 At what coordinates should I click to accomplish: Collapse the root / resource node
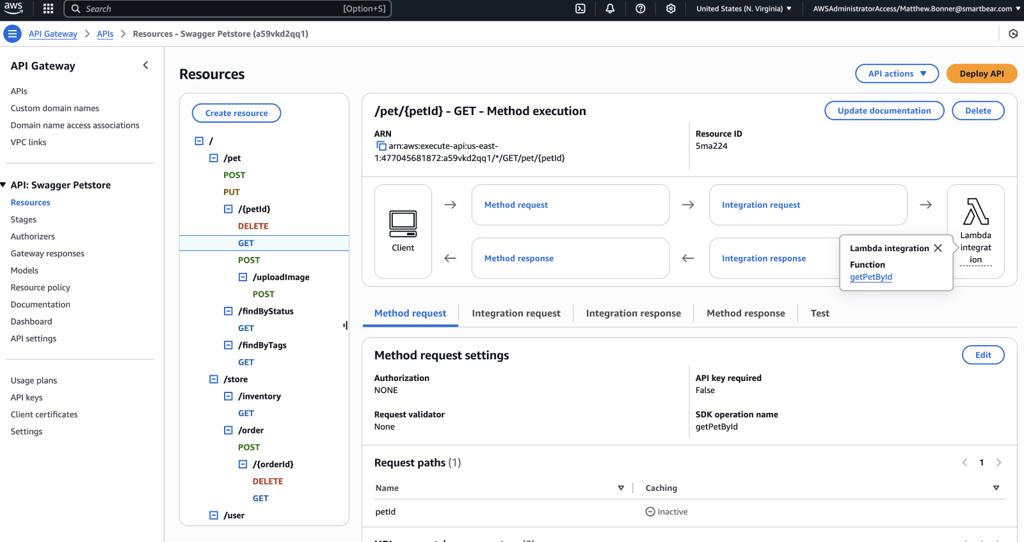click(199, 140)
